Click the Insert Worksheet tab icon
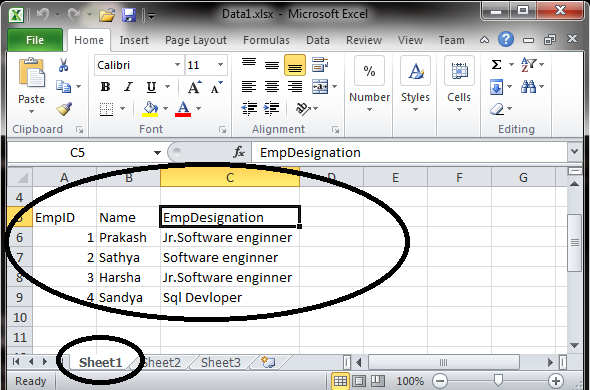The image size is (590, 390). tap(268, 362)
